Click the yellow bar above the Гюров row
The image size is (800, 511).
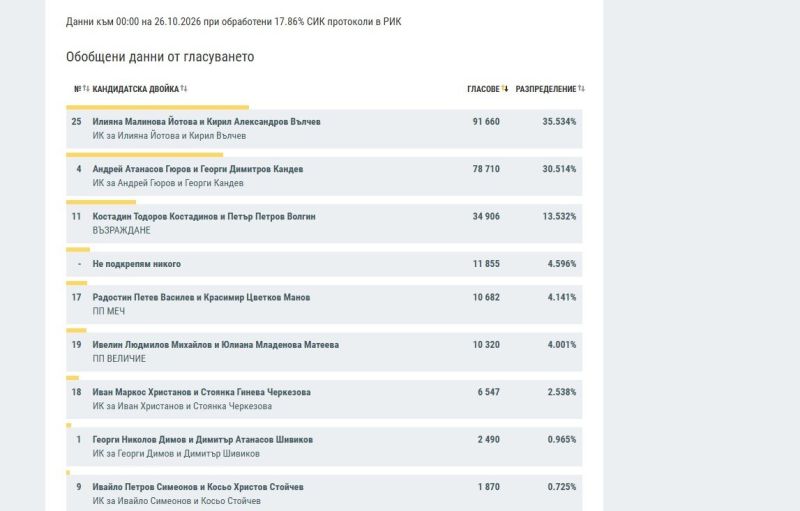[144, 155]
